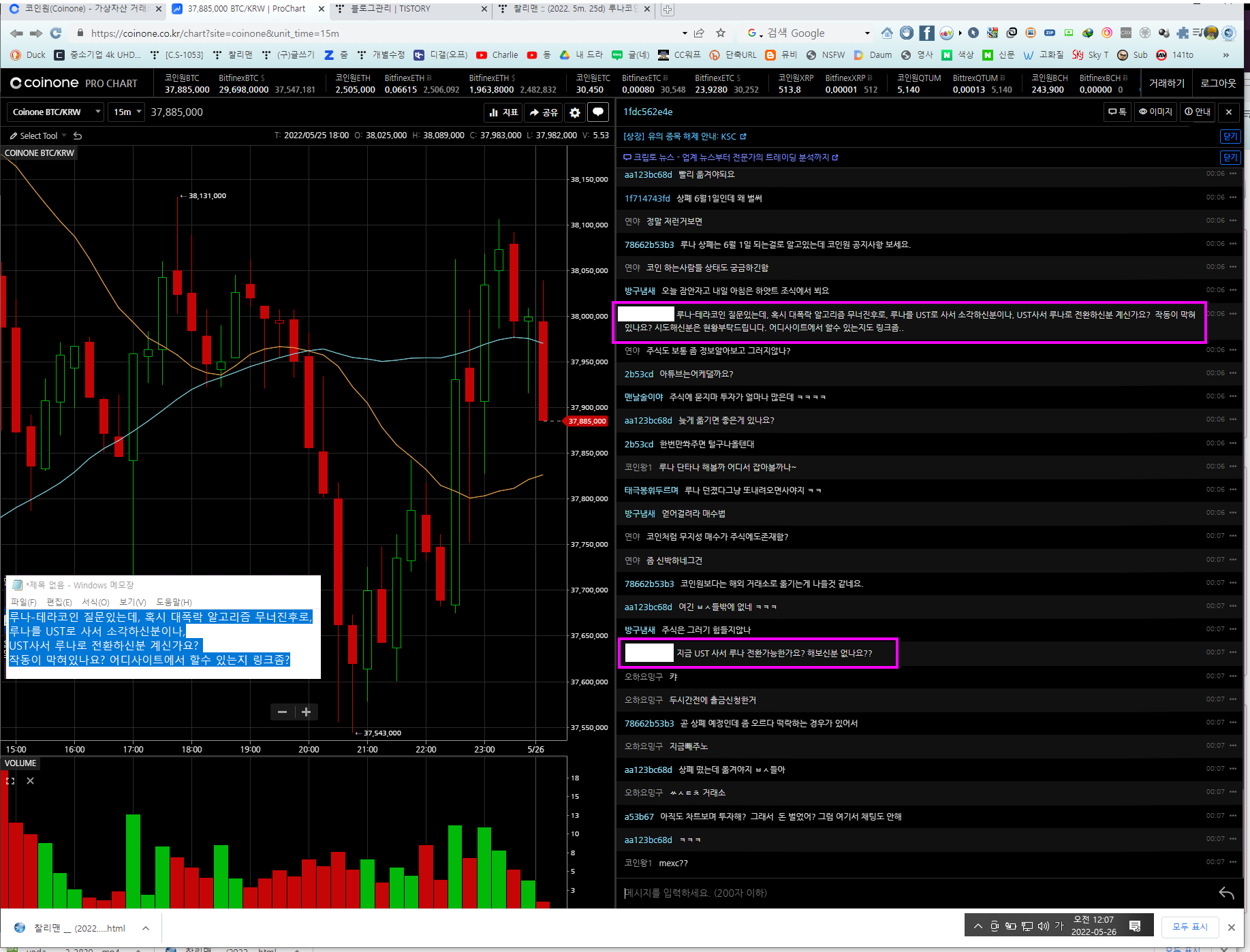Viewport: 1250px width, 952px height.
Task: Click the bookmark star in address bar
Action: click(721, 33)
